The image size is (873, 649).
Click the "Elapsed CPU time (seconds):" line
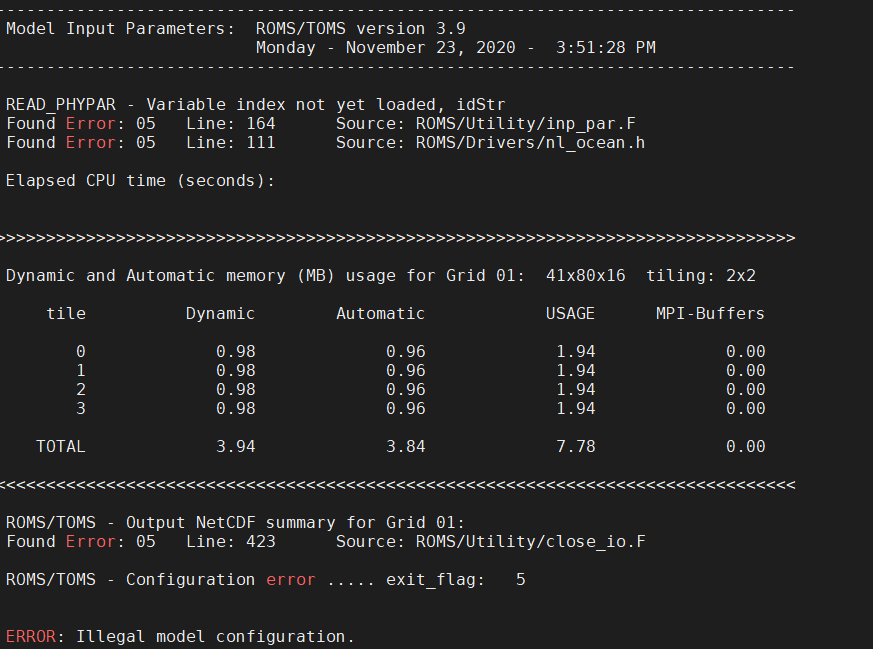click(140, 181)
